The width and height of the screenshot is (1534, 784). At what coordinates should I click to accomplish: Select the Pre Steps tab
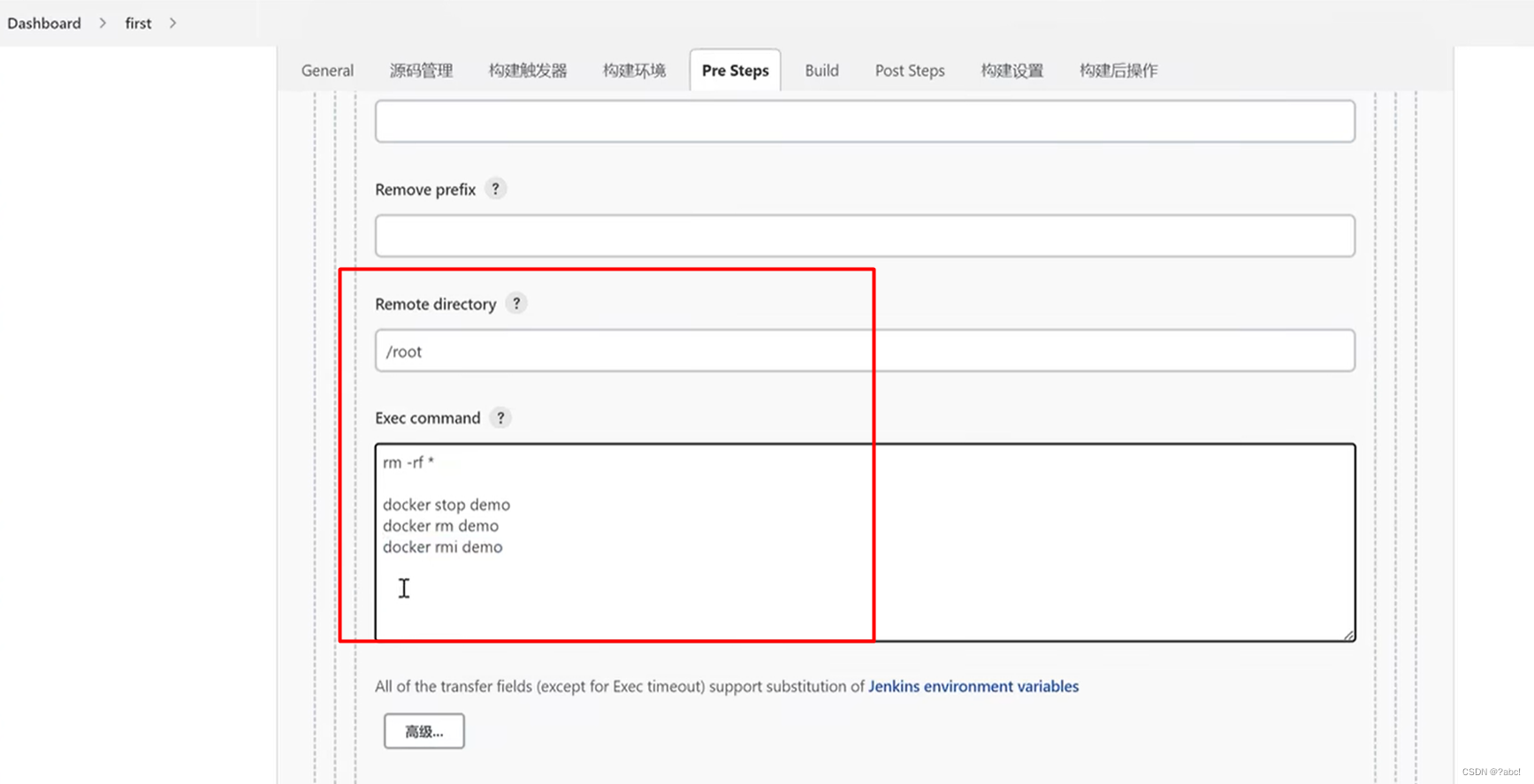point(736,70)
